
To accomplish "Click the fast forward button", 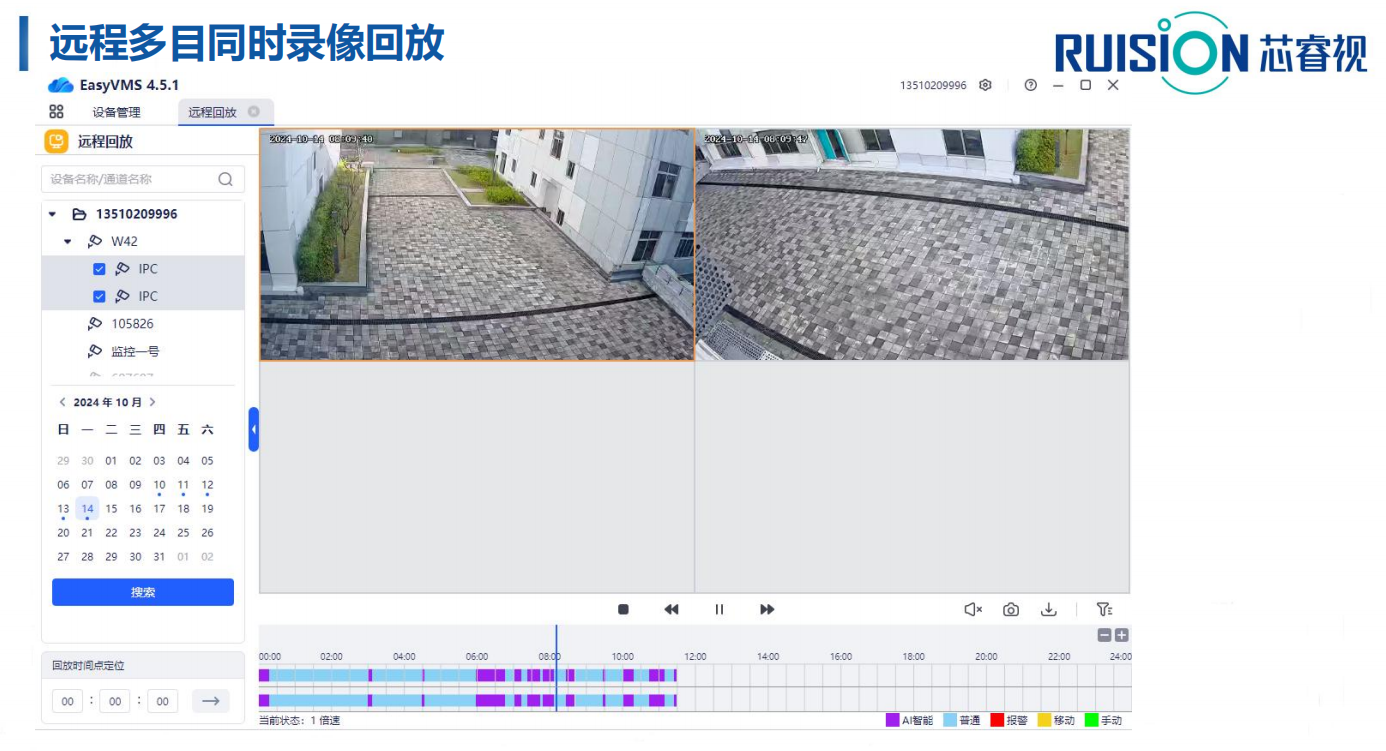I will 767,609.
